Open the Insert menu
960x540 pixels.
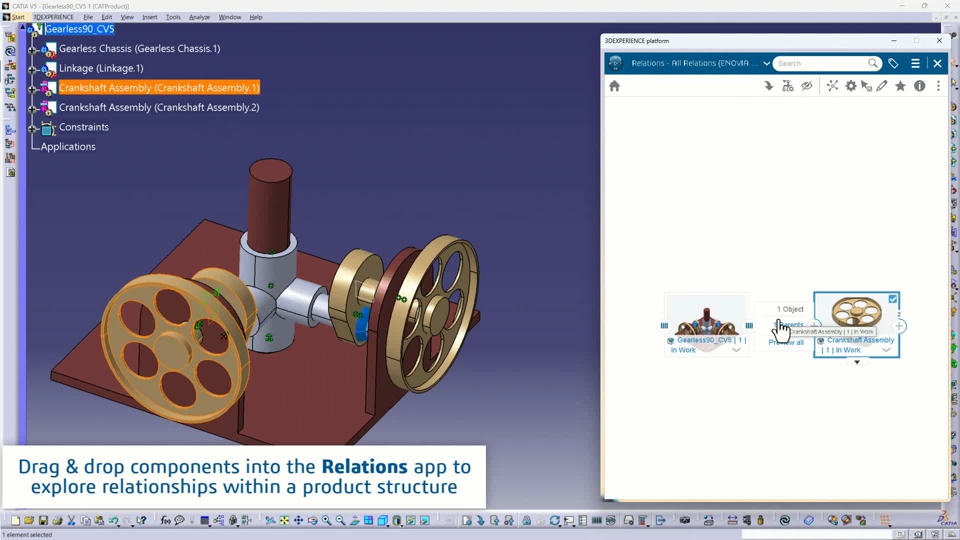149,17
